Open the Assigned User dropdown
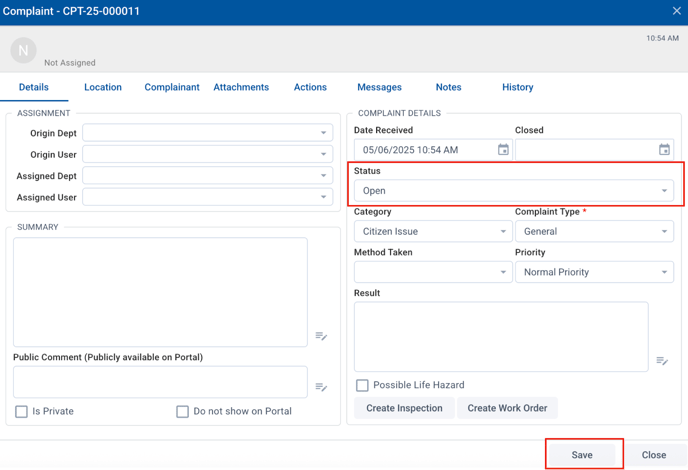Screen dimensions: 688x470 point(207,197)
